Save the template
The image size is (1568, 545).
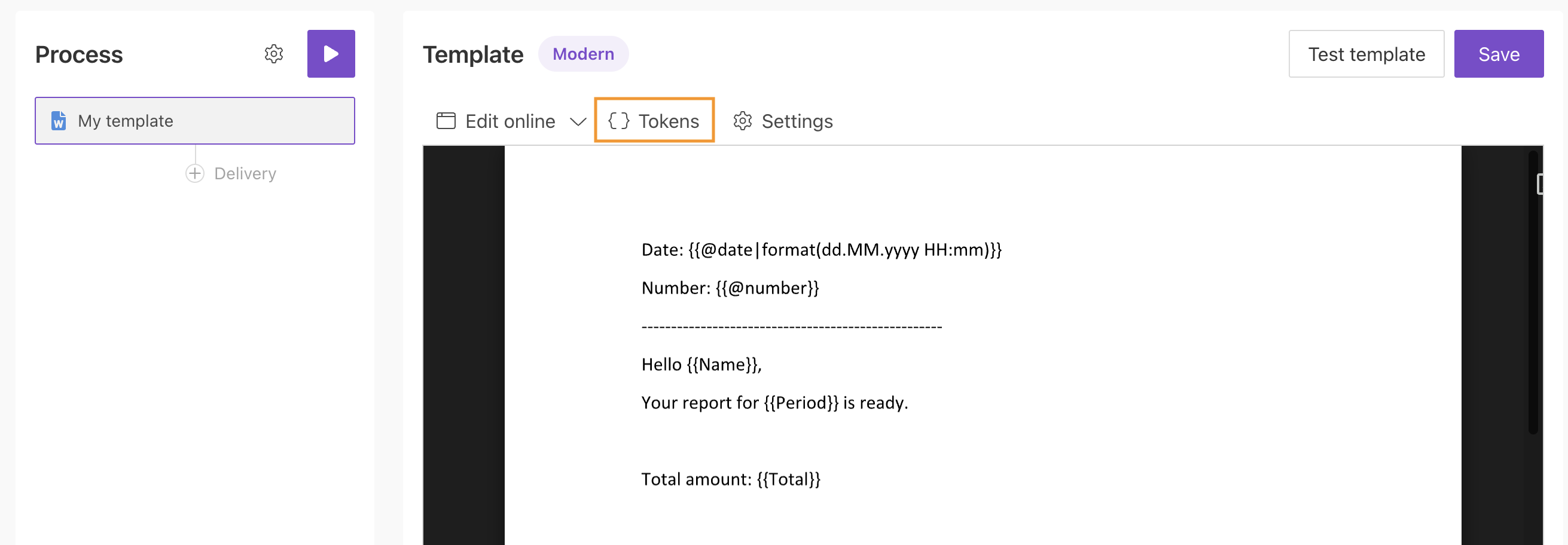click(x=1499, y=54)
